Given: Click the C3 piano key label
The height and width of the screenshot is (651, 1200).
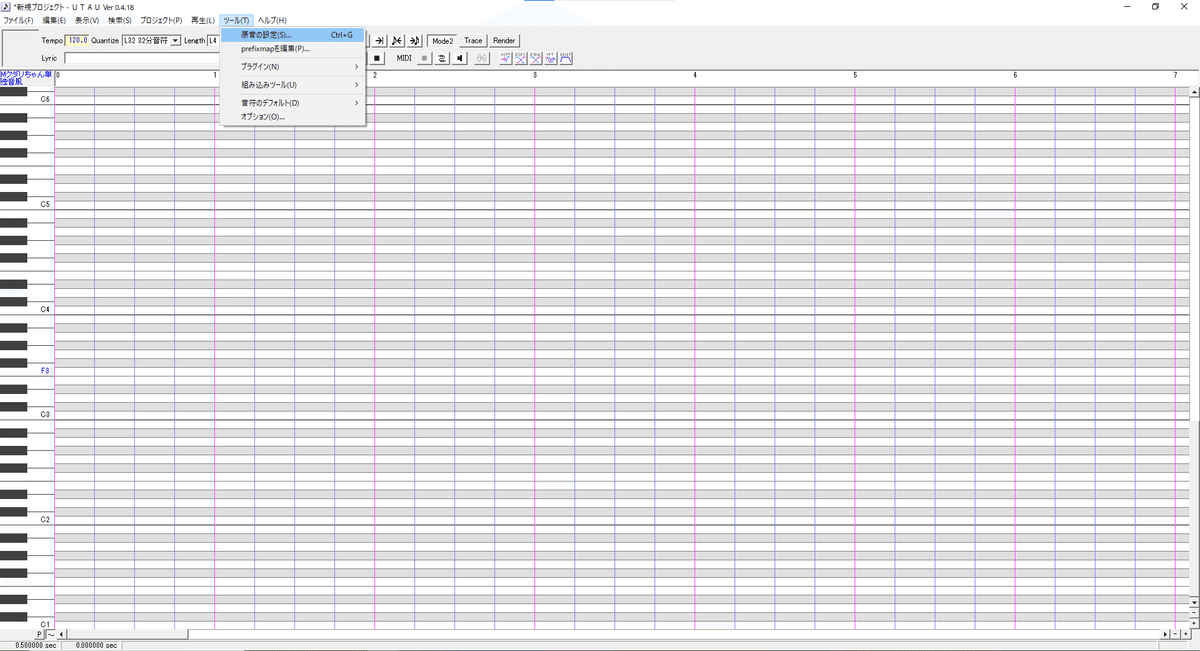Looking at the screenshot, I should pyautogui.click(x=45, y=414).
